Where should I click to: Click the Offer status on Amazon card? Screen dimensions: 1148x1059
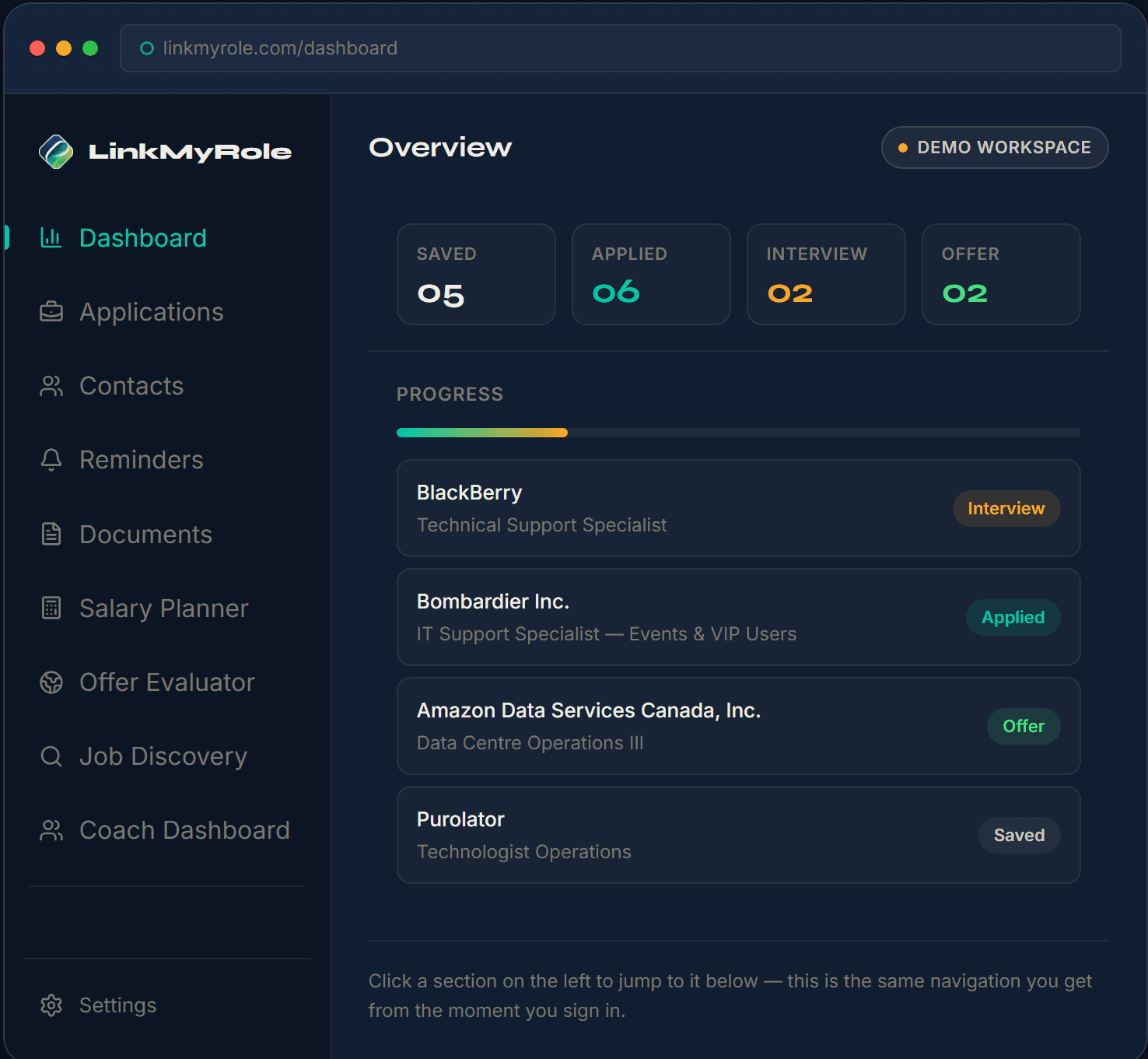point(1024,726)
